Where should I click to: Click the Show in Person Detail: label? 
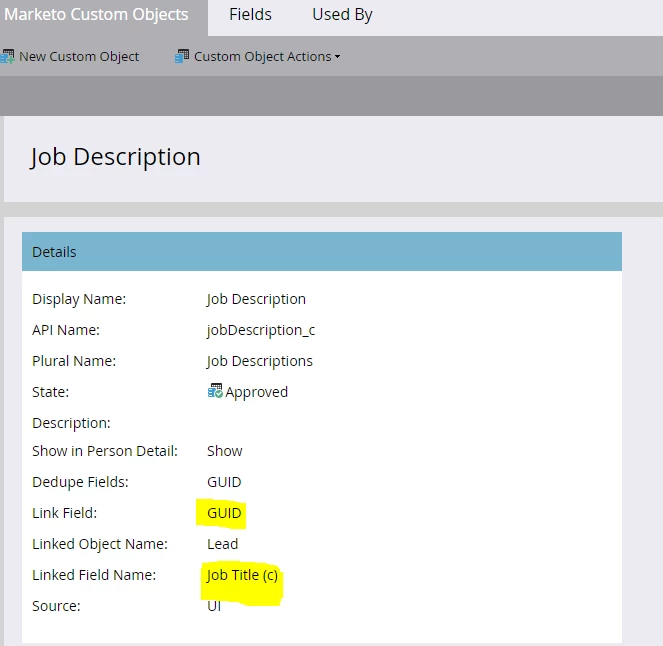click(x=105, y=451)
